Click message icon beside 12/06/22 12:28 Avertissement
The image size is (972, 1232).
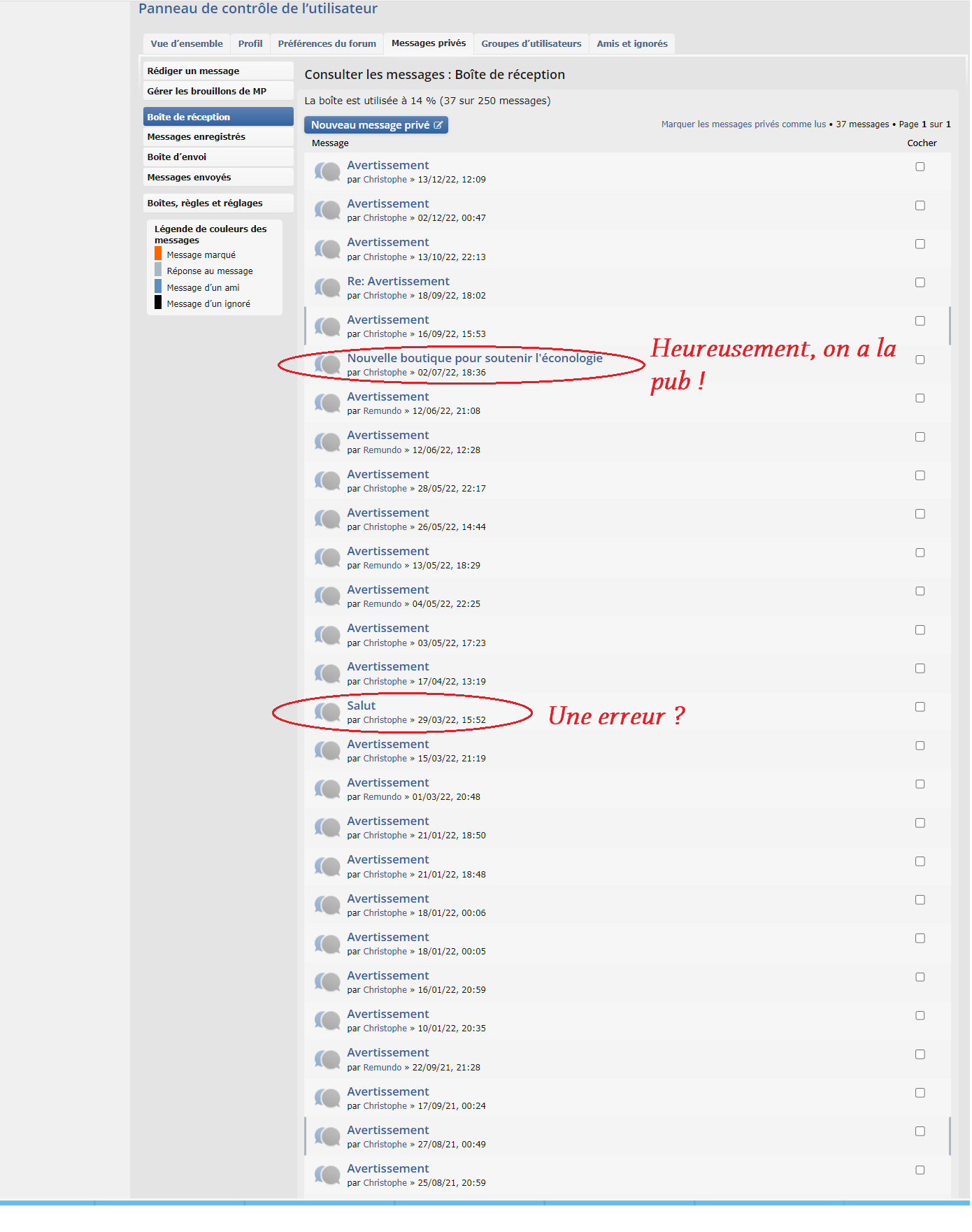click(327, 441)
